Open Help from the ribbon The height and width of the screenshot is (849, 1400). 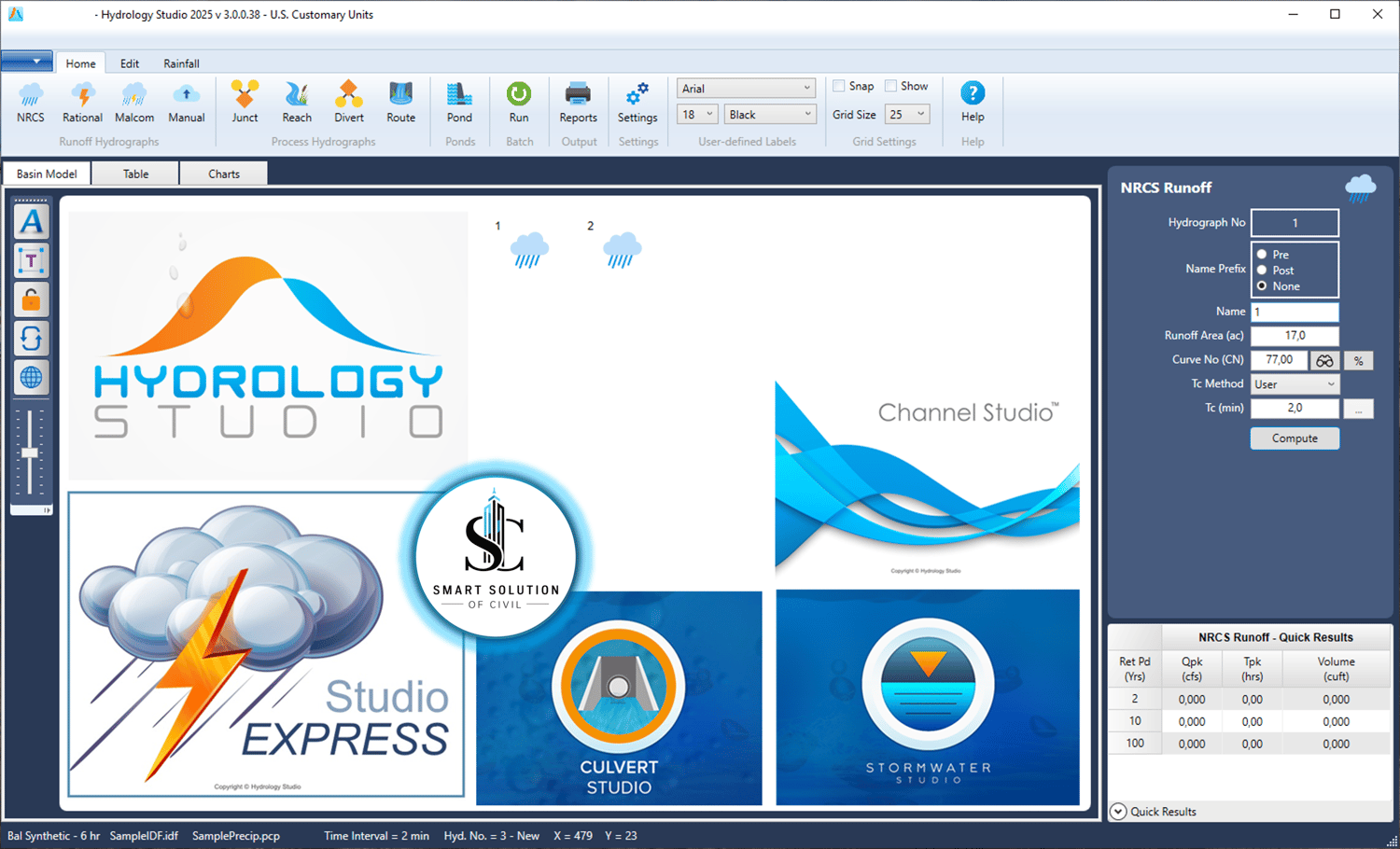(973, 103)
